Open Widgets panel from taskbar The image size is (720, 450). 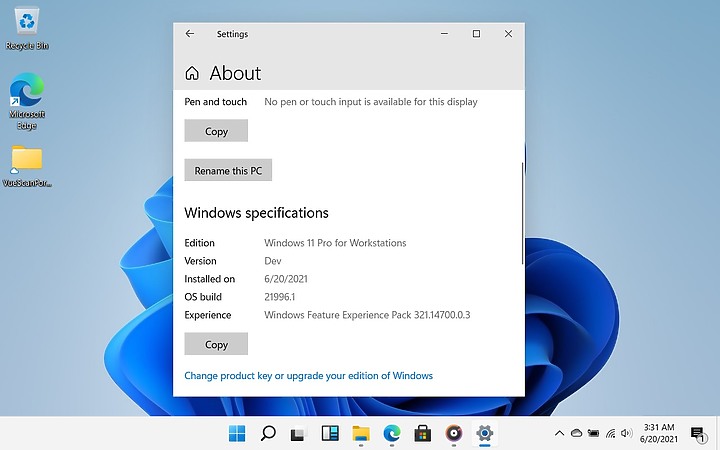click(330, 433)
